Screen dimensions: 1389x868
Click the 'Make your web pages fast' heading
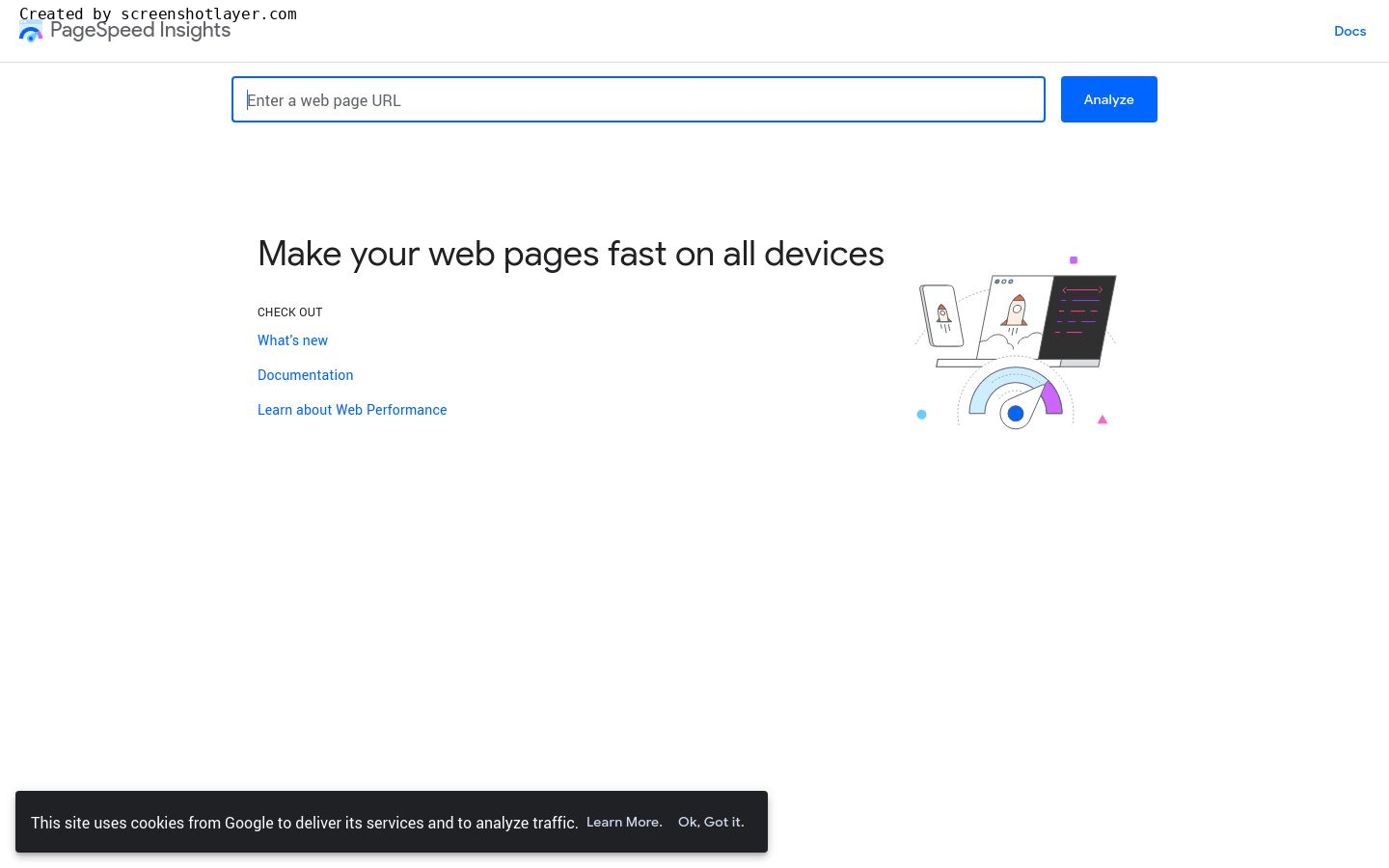[570, 254]
